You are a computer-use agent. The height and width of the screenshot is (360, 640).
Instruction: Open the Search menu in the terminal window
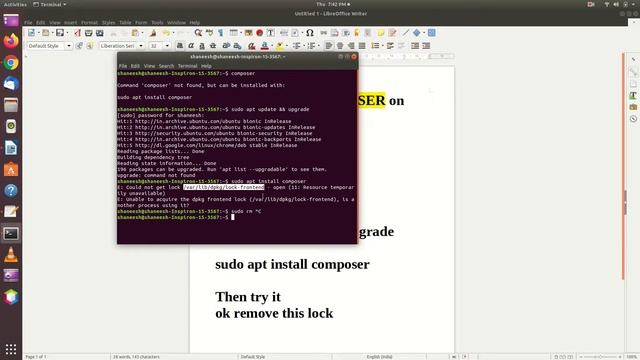pos(166,66)
